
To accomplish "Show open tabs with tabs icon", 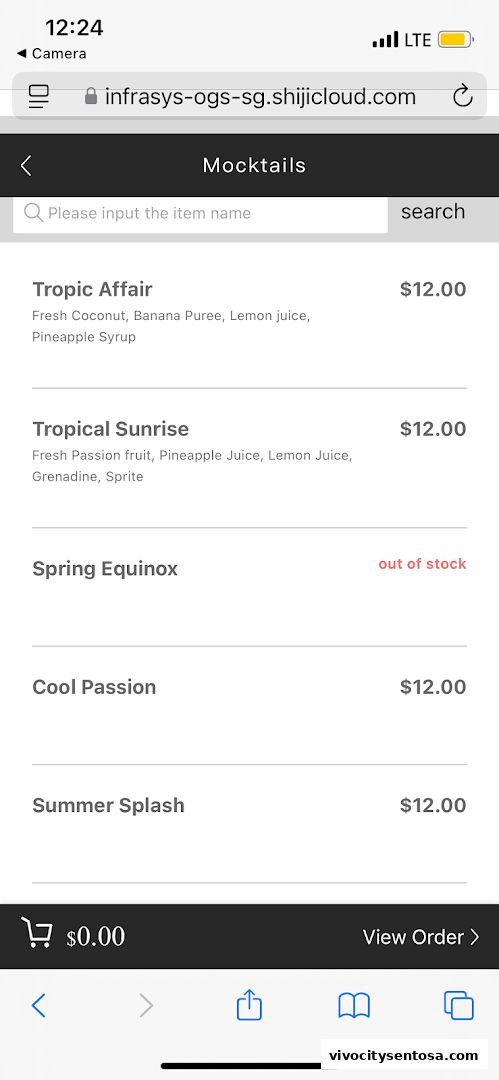I will [458, 1006].
